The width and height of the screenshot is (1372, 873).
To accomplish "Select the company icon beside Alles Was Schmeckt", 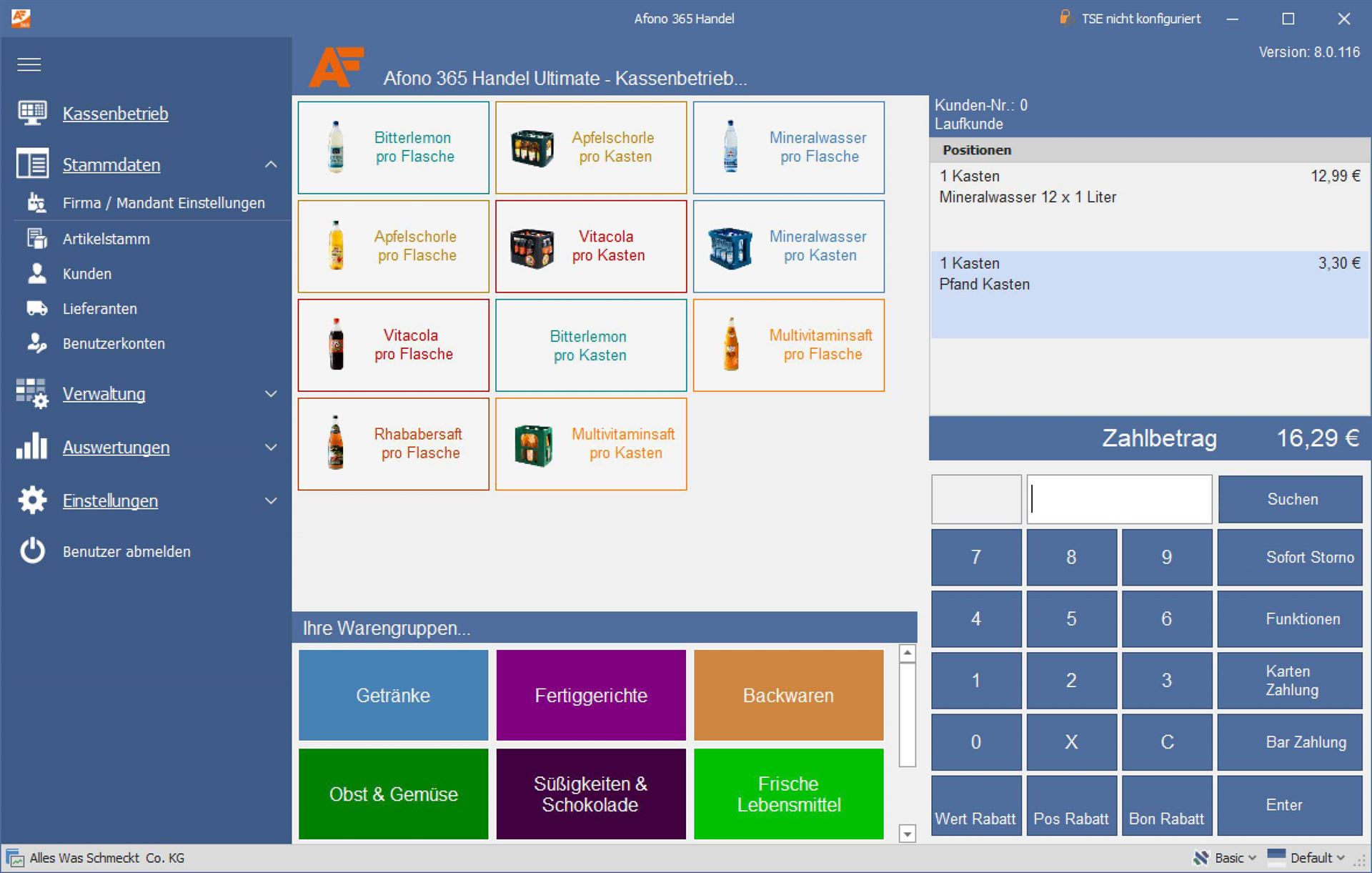I will point(15,858).
